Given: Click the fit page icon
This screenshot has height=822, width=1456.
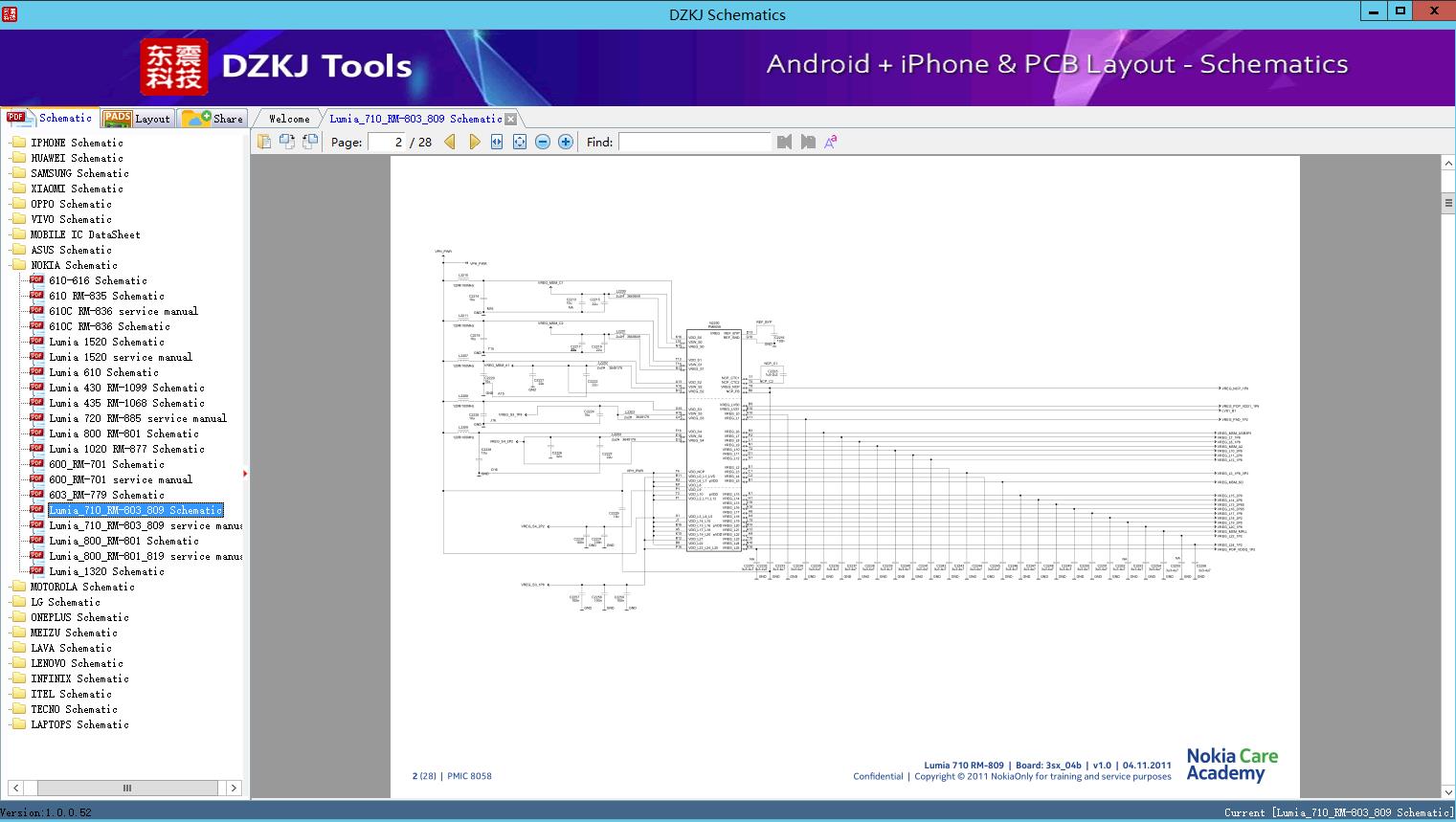Looking at the screenshot, I should pos(520,142).
